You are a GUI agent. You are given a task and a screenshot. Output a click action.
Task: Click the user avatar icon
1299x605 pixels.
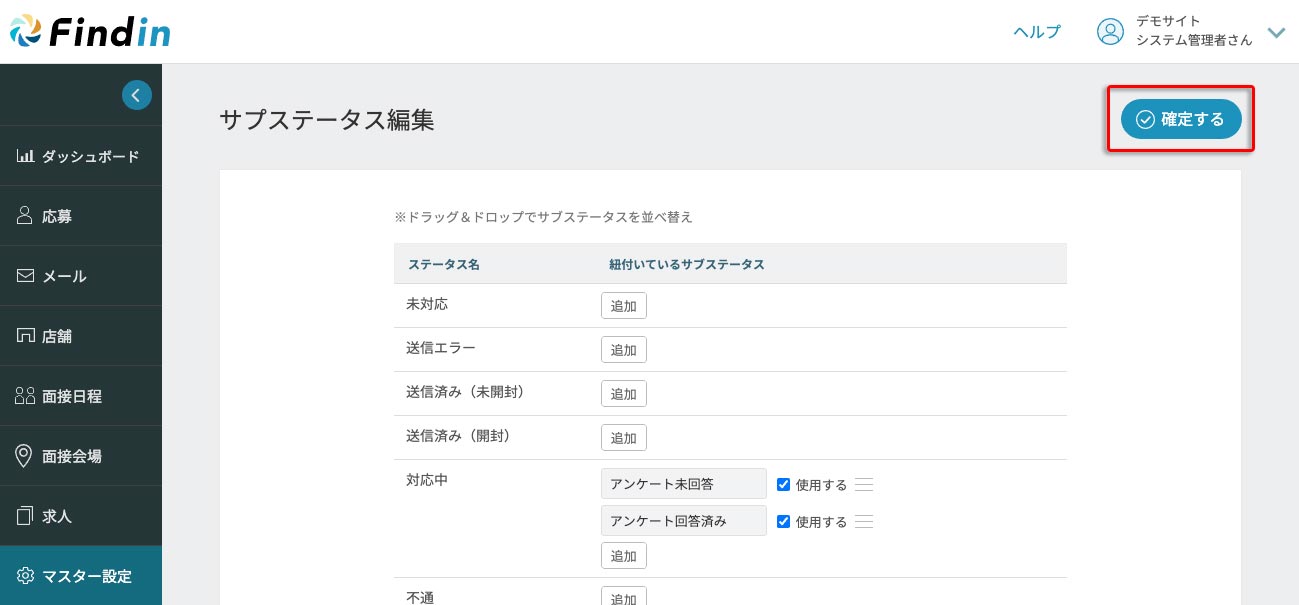[x=1110, y=32]
